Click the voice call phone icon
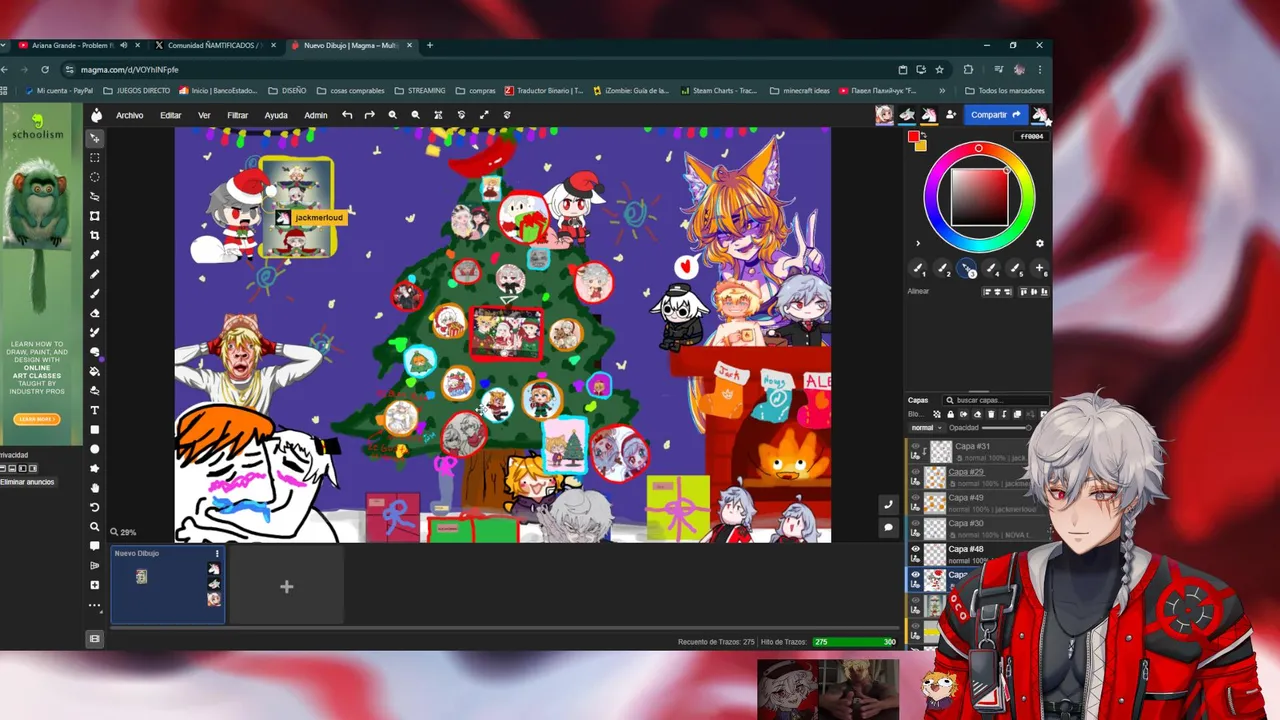Image resolution: width=1280 pixels, height=720 pixels. click(888, 505)
